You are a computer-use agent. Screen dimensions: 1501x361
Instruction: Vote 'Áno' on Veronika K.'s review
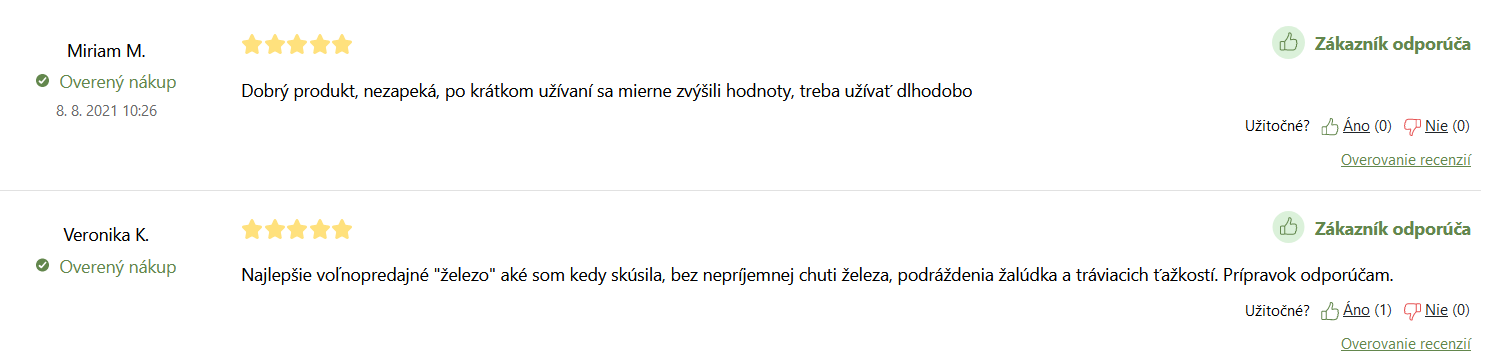point(1356,310)
